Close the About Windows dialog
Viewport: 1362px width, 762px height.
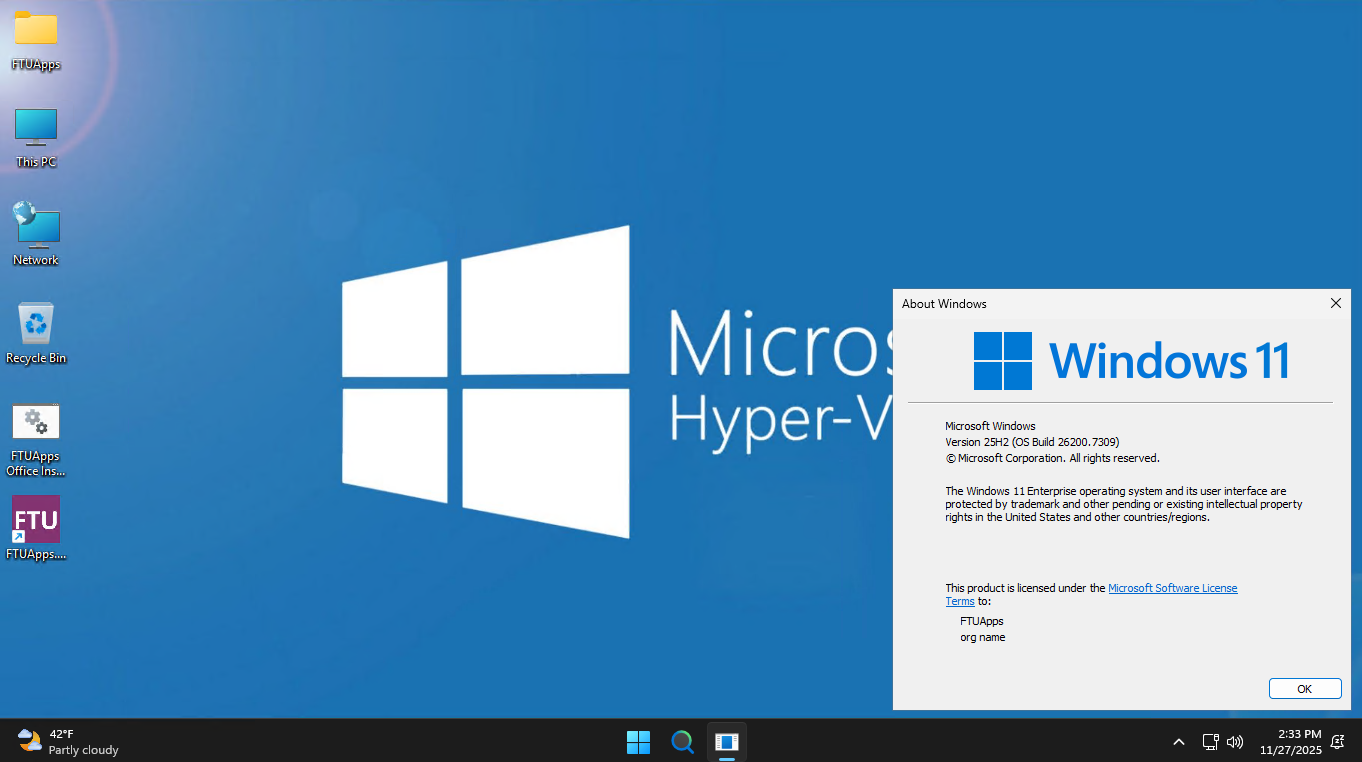(x=1335, y=303)
